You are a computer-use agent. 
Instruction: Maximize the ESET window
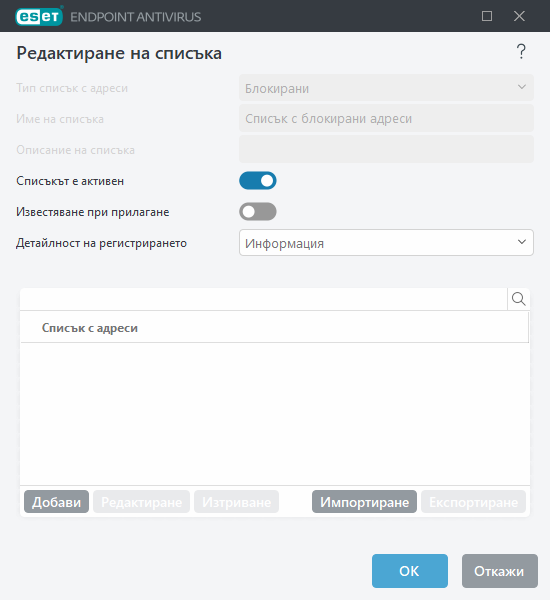pyautogui.click(x=487, y=16)
